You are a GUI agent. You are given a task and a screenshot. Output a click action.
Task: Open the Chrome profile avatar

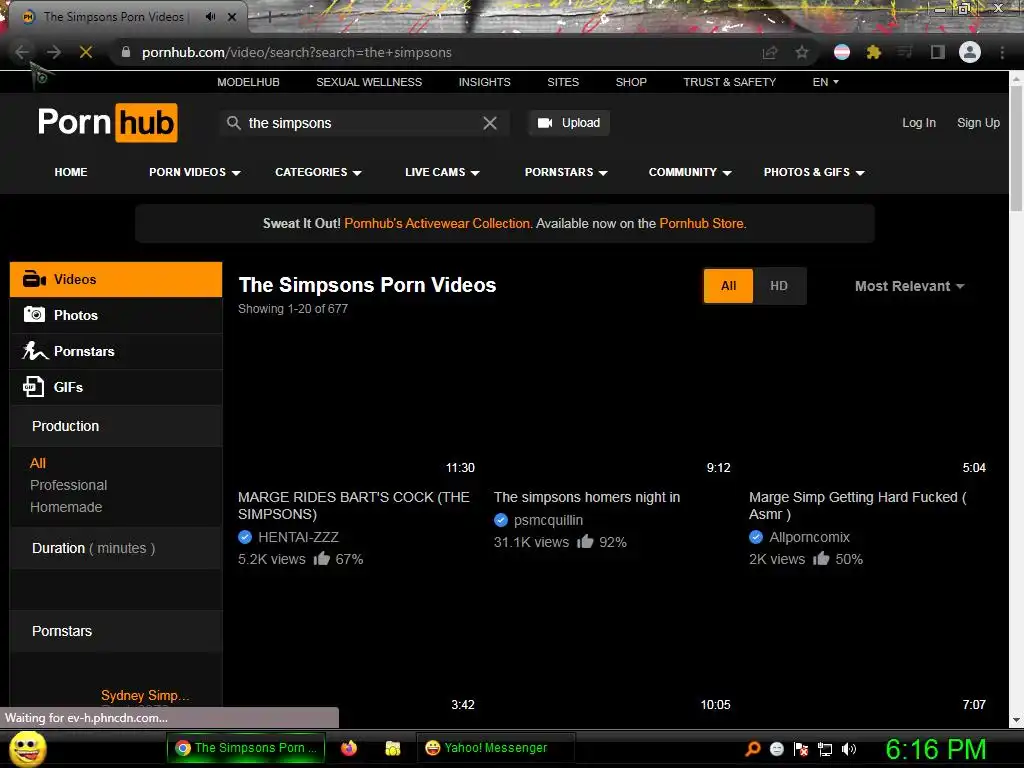click(970, 52)
